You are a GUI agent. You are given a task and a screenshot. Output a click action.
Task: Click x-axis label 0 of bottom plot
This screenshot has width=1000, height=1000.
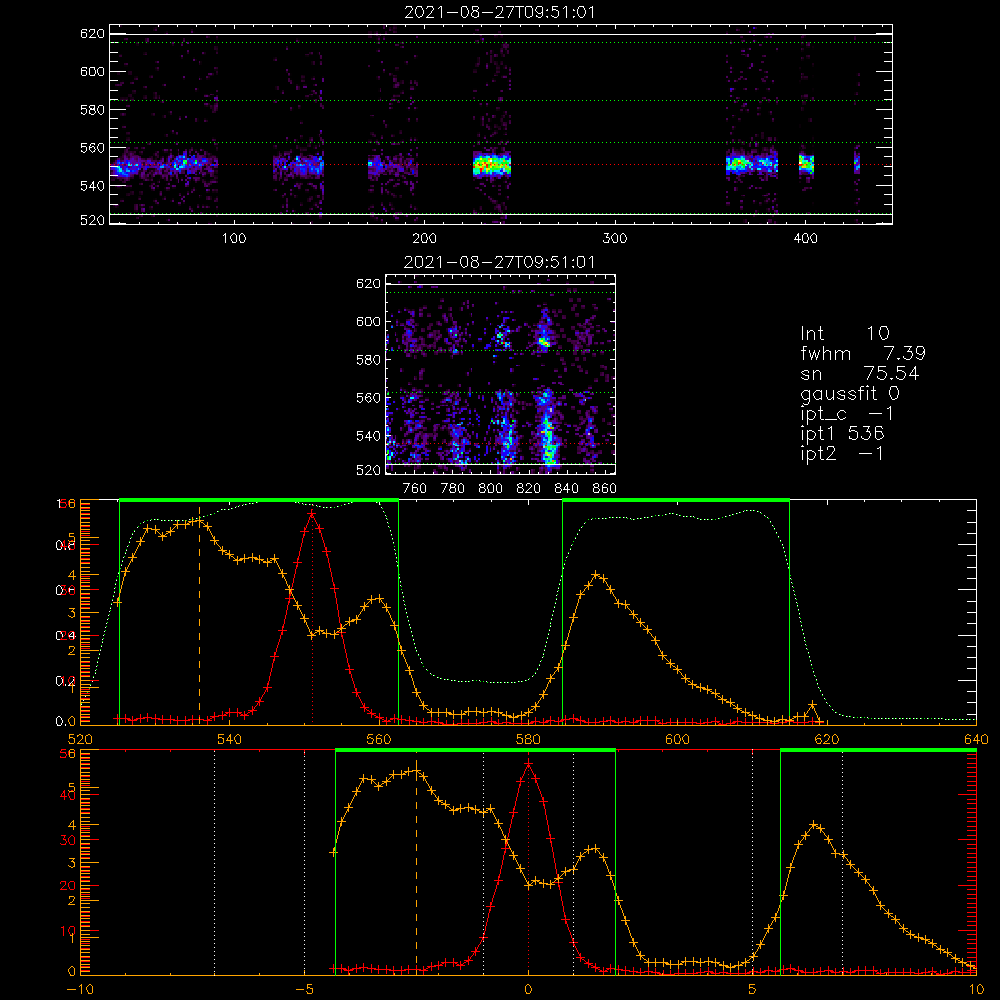(x=528, y=990)
